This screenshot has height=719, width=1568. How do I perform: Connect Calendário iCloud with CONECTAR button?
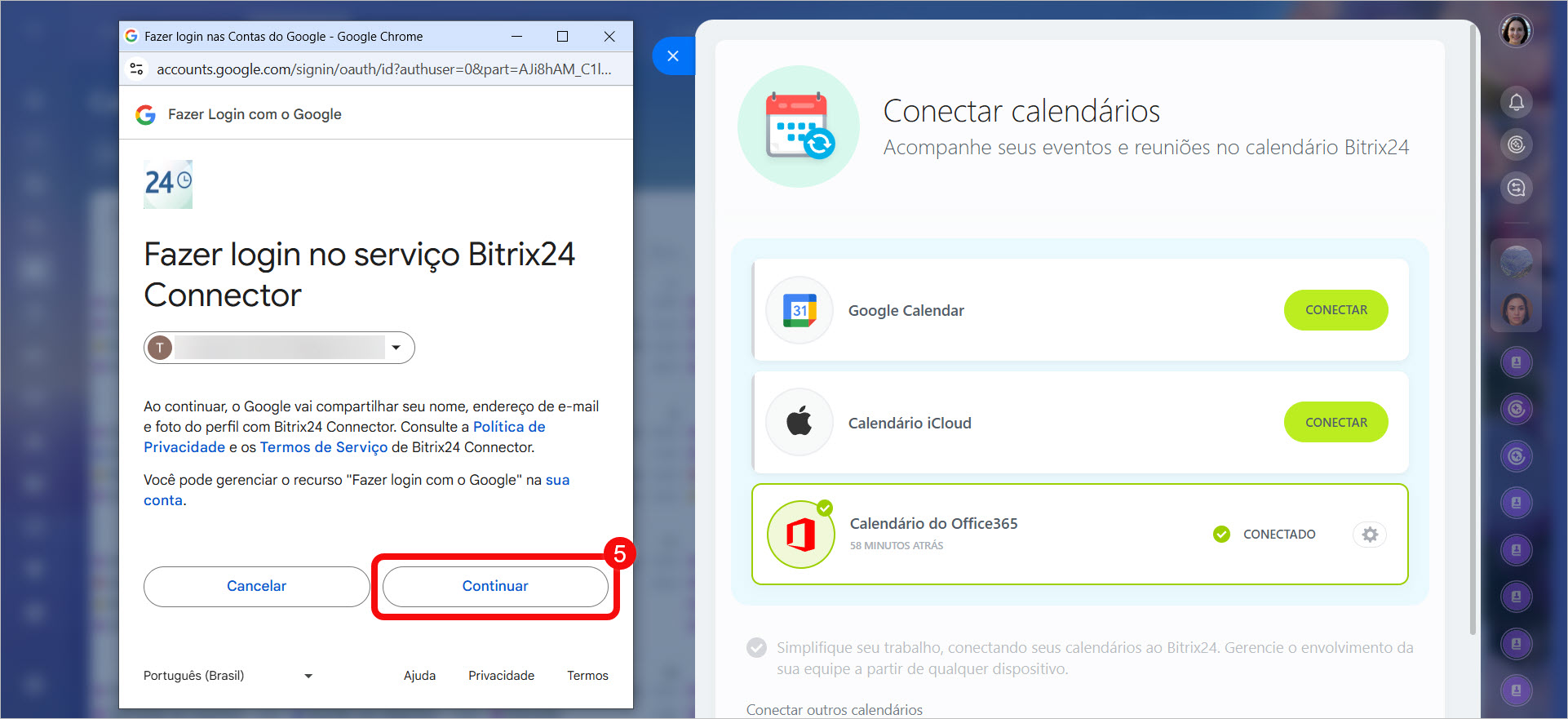pyautogui.click(x=1335, y=423)
